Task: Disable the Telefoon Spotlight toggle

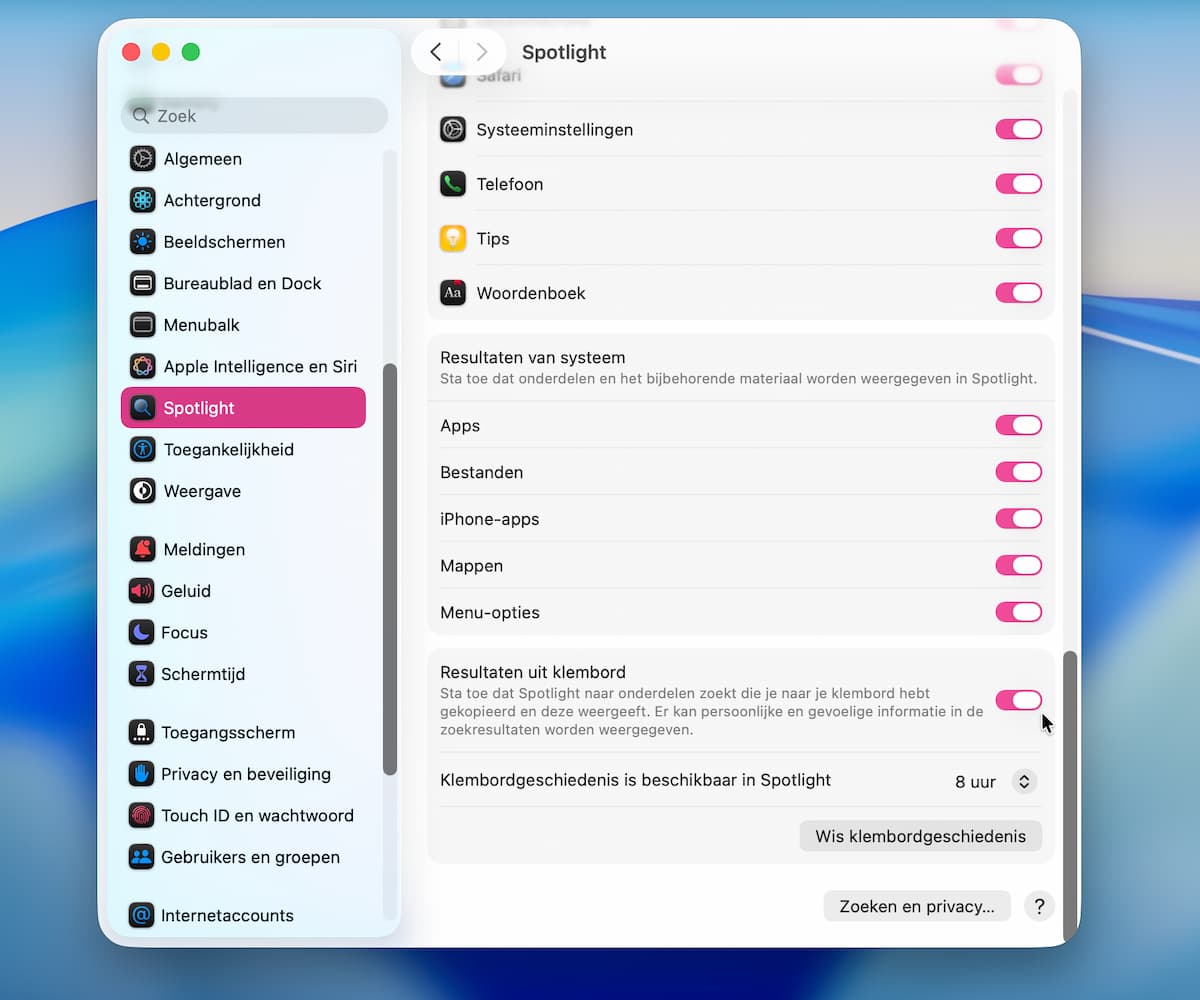Action: (x=1018, y=184)
